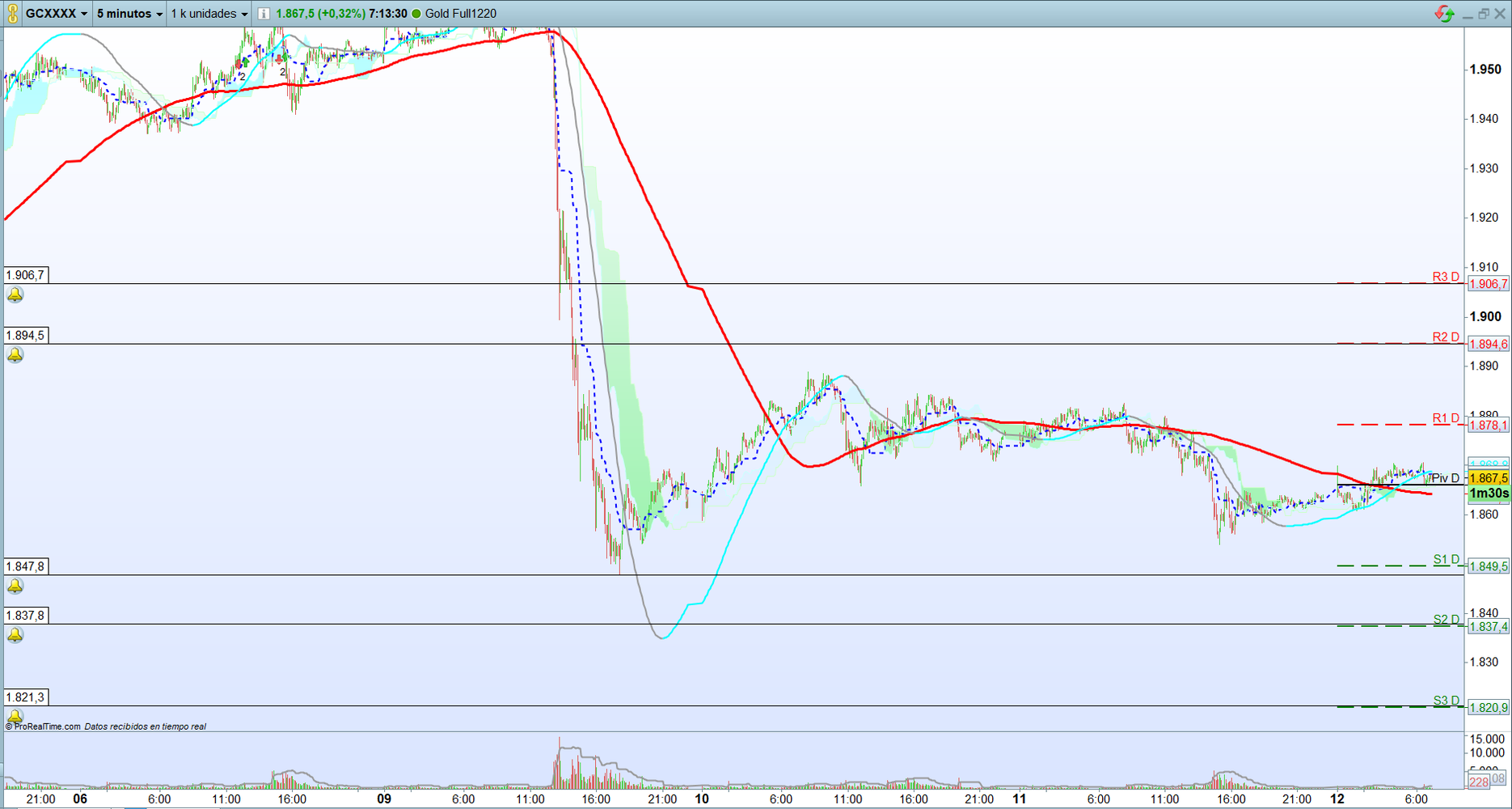Click the R1 D pivot label

pyautogui.click(x=1446, y=418)
